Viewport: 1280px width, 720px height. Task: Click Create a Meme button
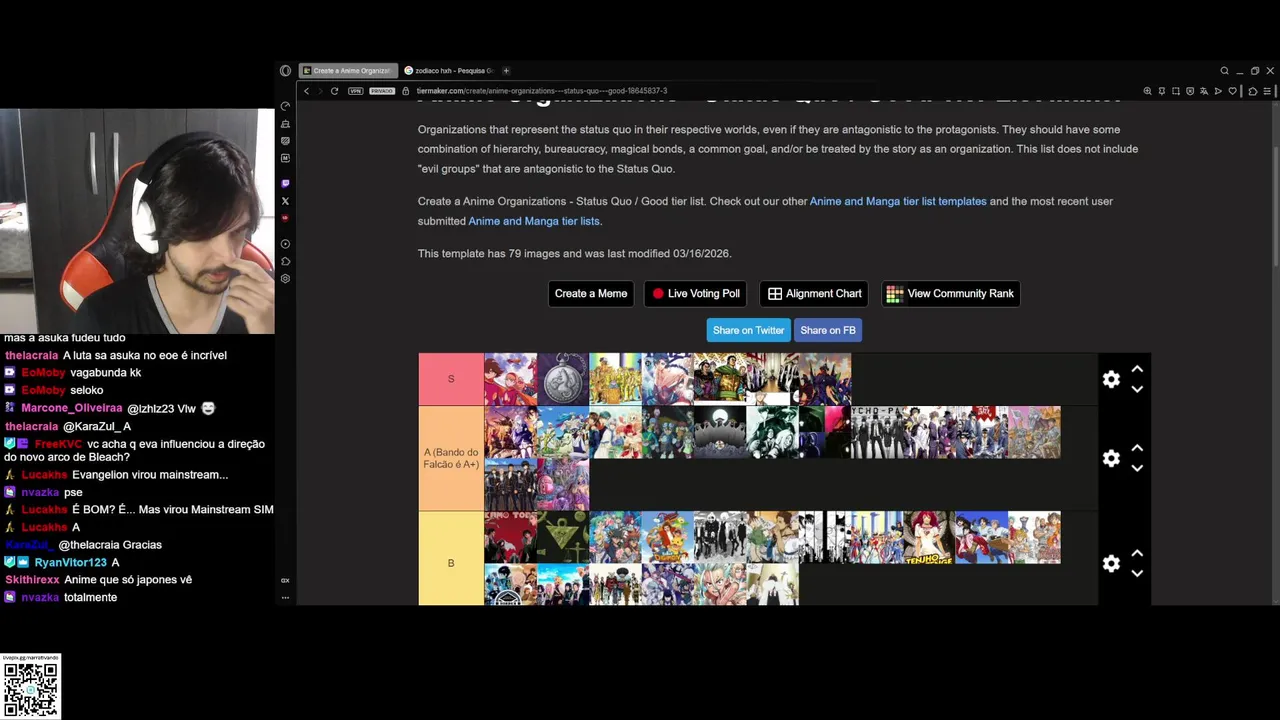pos(591,294)
